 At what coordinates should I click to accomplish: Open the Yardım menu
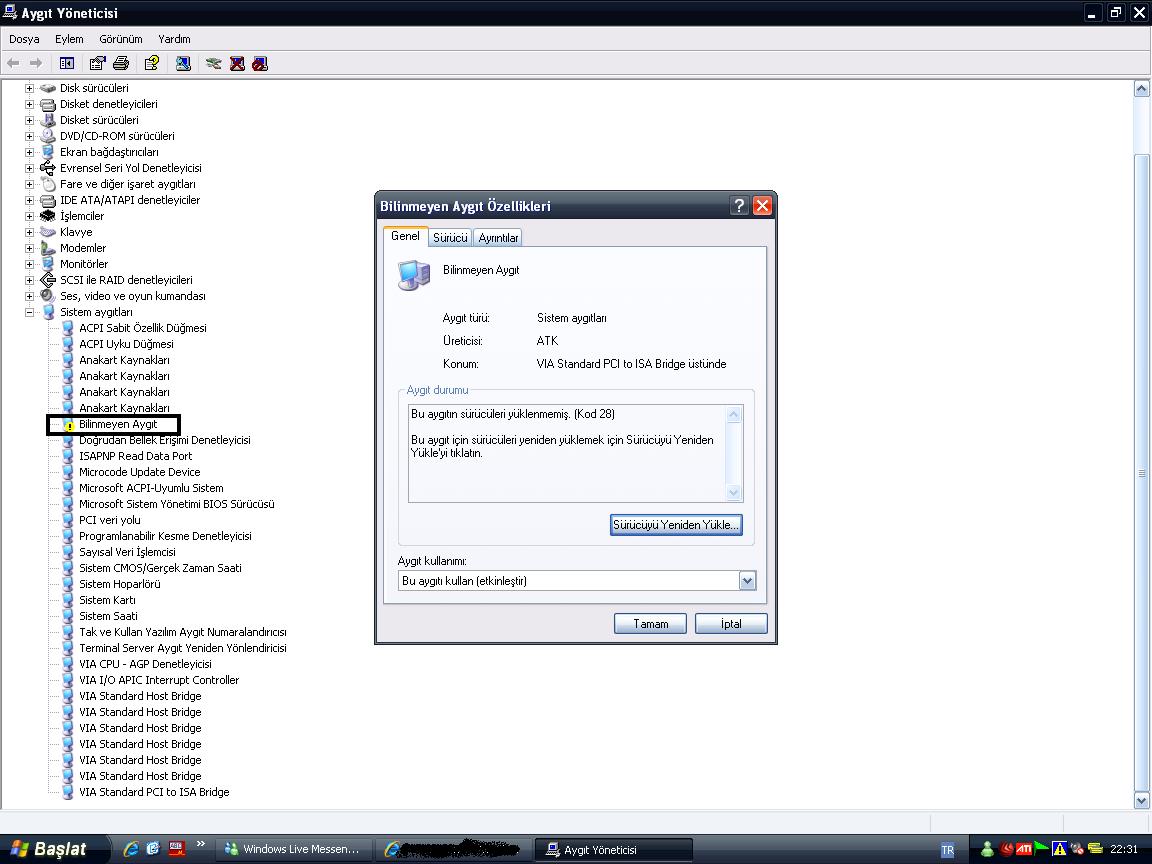coord(174,39)
